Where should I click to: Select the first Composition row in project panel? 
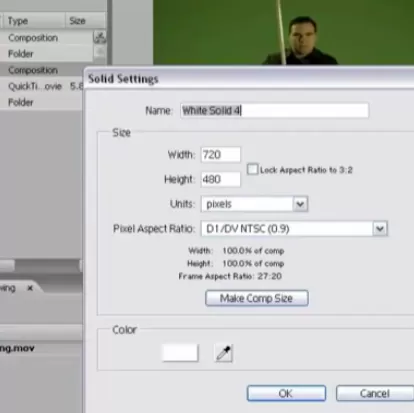pyautogui.click(x=47, y=38)
